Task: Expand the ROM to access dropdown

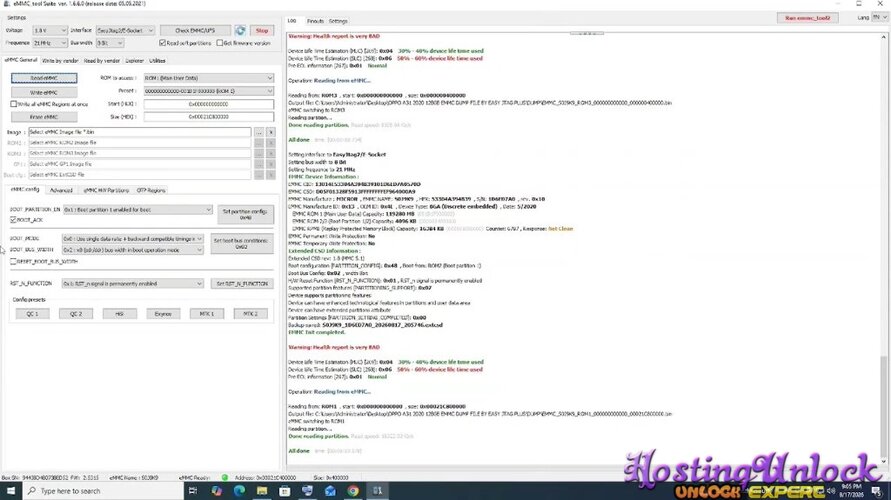Action: click(209, 78)
